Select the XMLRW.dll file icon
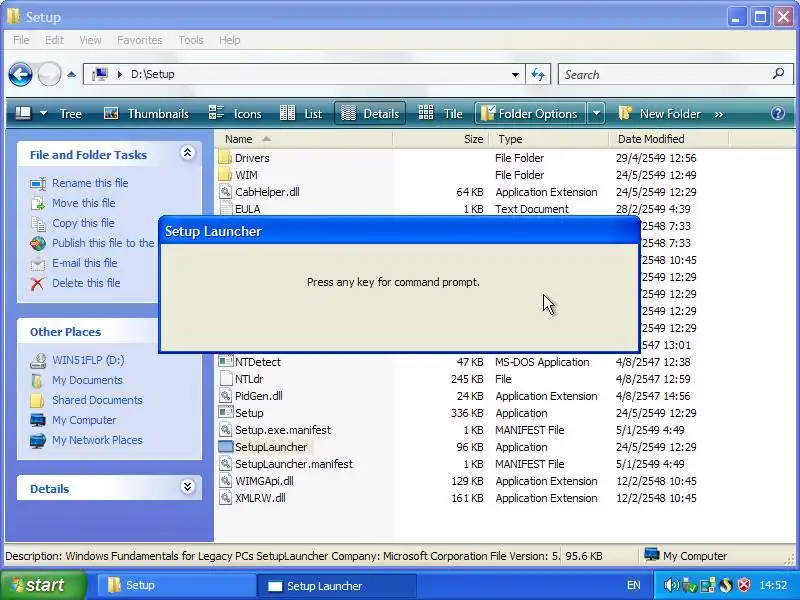This screenshot has width=800, height=600. click(226, 498)
